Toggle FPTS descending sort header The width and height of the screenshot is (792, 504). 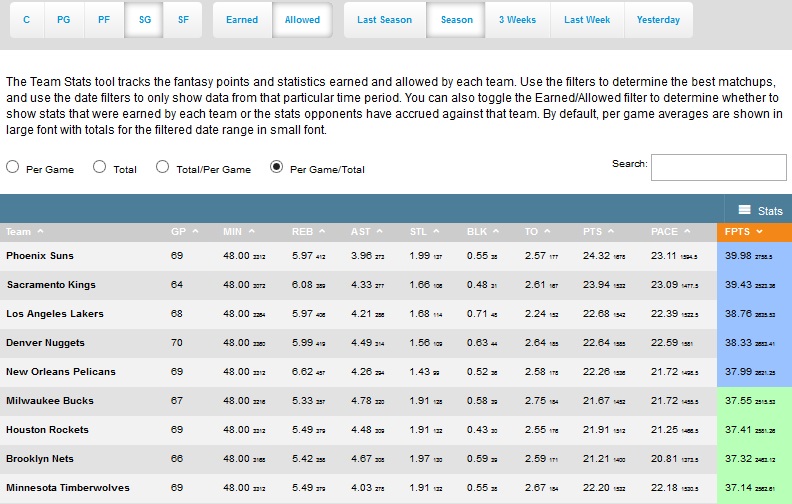coord(754,232)
